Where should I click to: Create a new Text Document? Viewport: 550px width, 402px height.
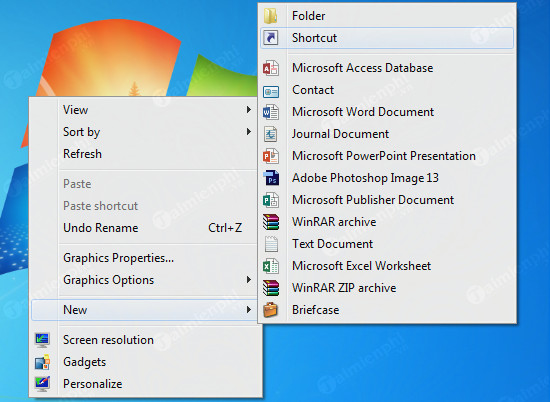[387, 244]
